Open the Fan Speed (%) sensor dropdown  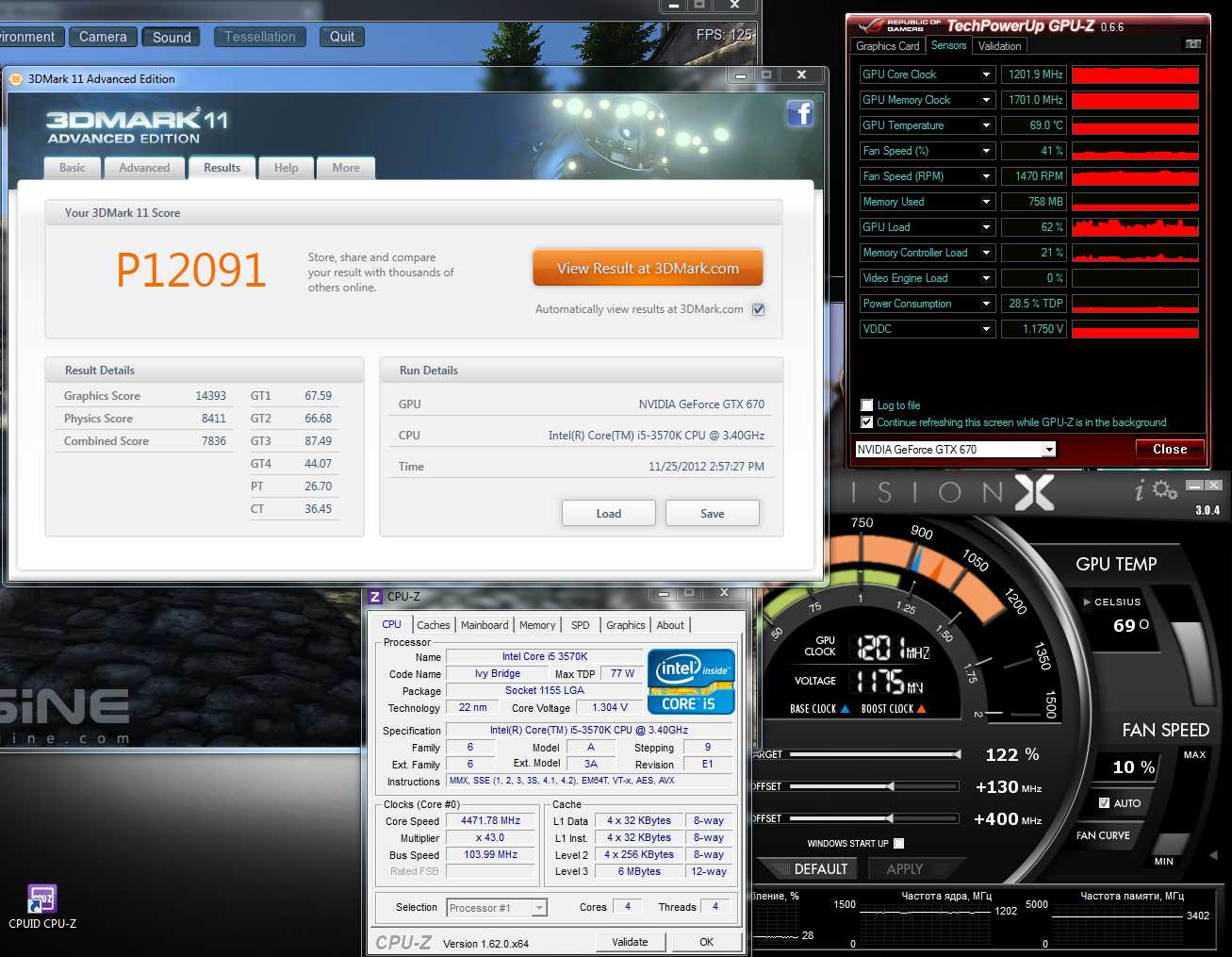986,151
